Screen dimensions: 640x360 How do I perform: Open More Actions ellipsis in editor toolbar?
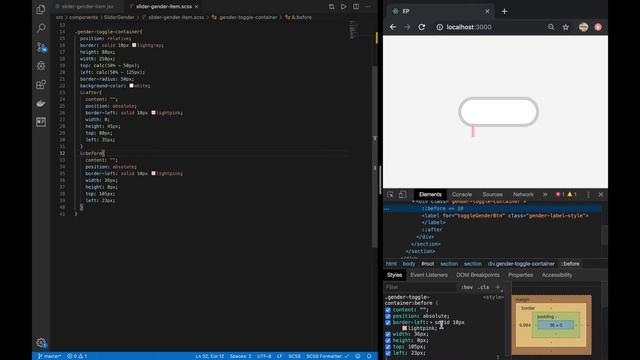(368, 7)
